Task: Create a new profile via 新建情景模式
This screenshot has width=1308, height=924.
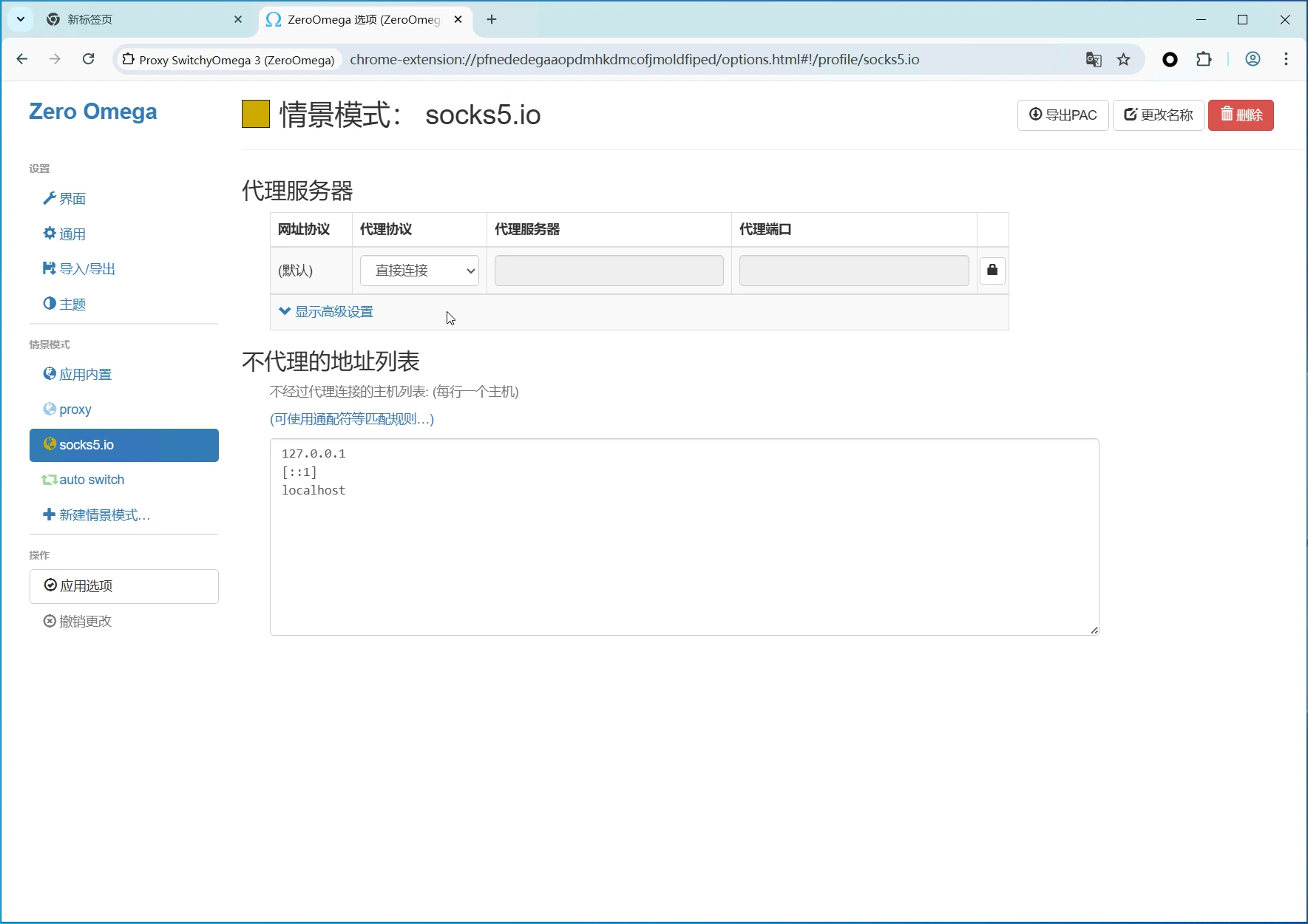Action: point(96,515)
